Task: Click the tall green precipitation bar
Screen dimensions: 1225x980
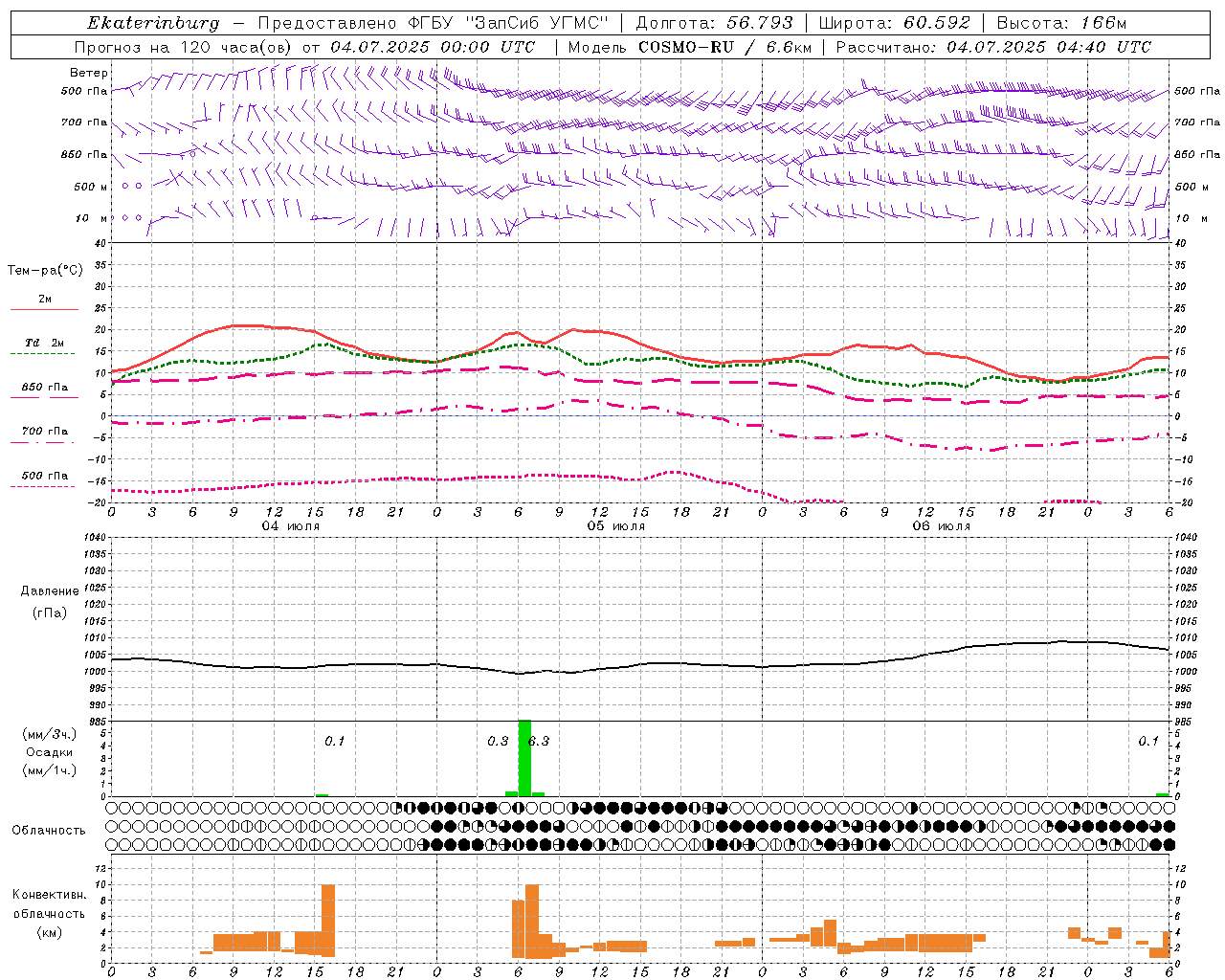Action: 523,758
